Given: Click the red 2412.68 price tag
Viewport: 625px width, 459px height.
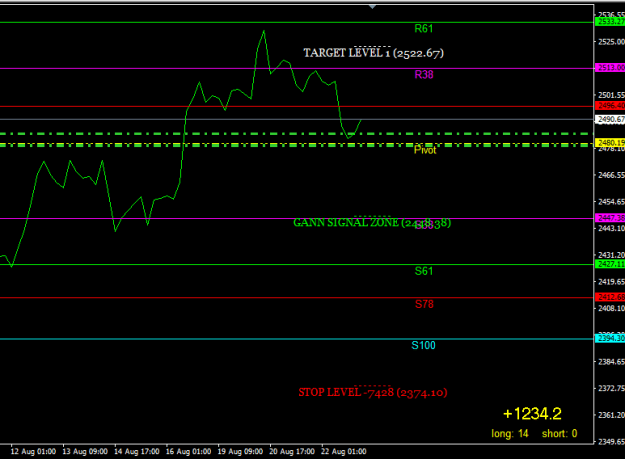Looking at the screenshot, I should (610, 297).
